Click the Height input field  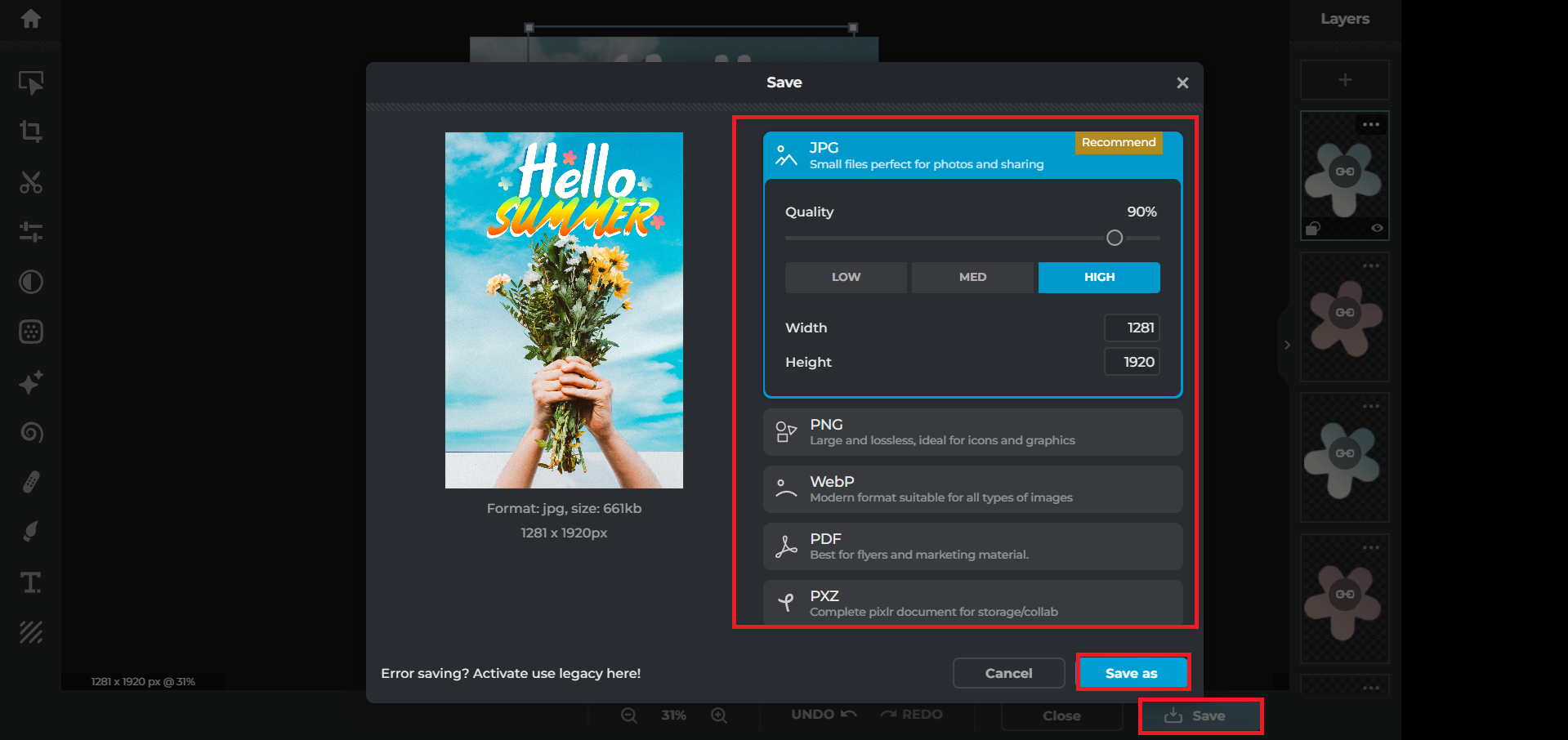(x=1132, y=362)
